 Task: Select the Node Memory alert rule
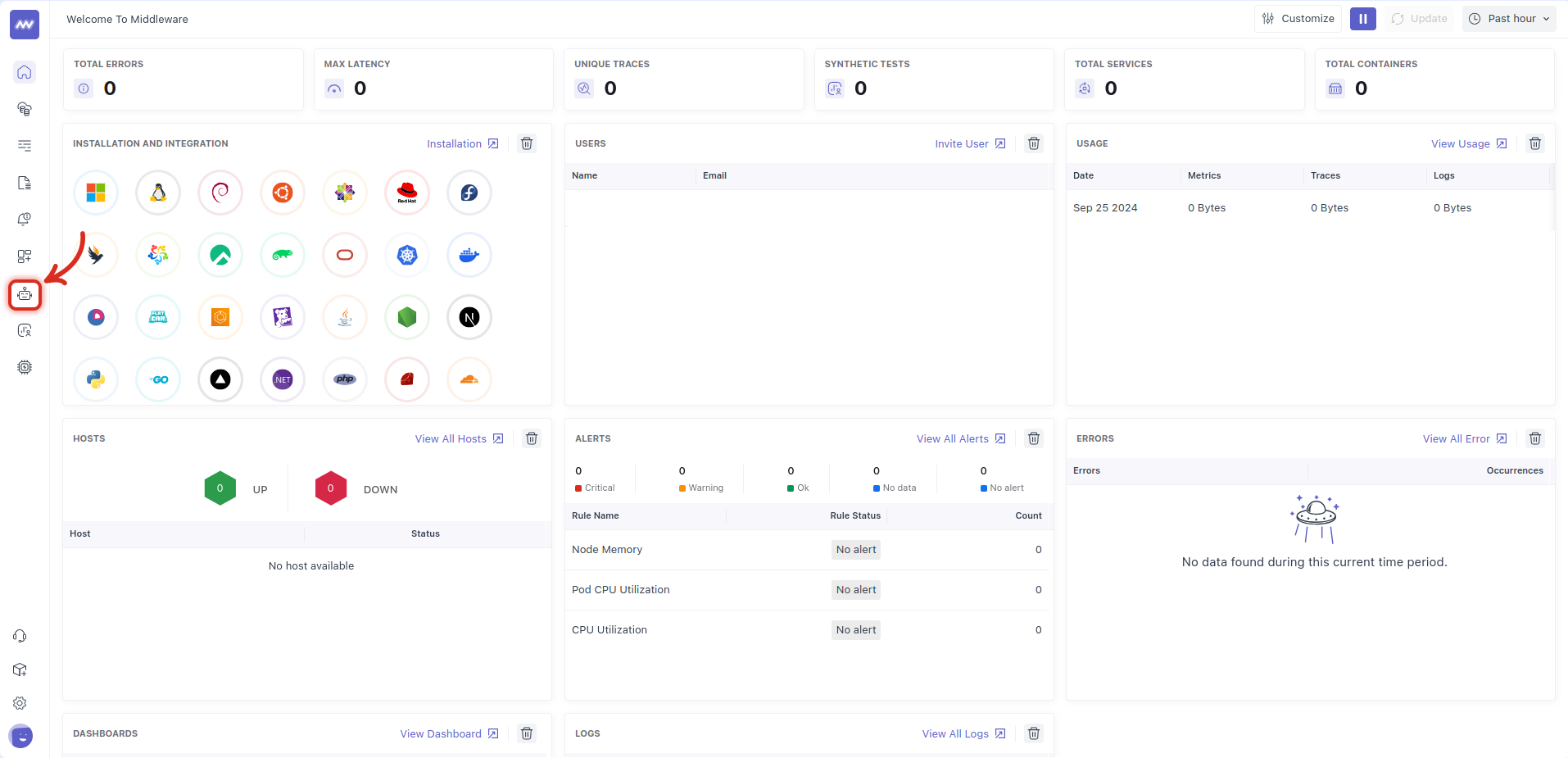tap(607, 549)
